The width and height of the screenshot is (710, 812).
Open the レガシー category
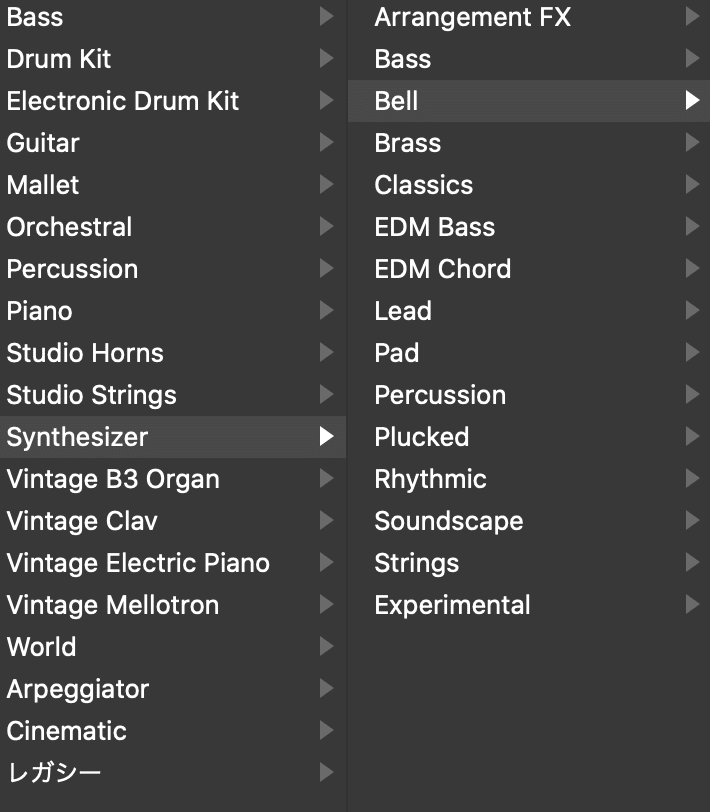click(x=54, y=773)
